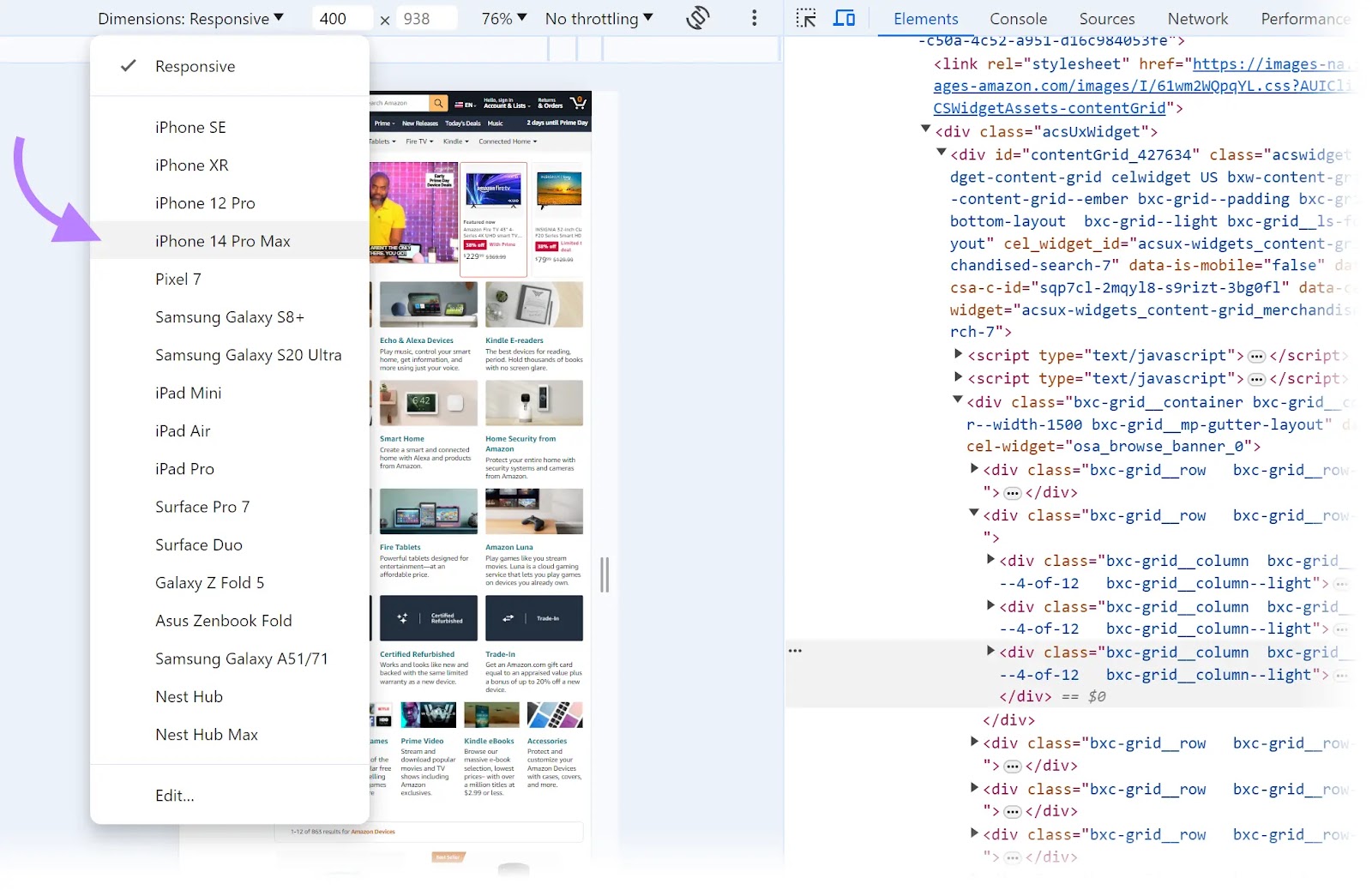Screen dimensions: 1372x890
Task: Open the No throttling dropdown
Action: [599, 18]
